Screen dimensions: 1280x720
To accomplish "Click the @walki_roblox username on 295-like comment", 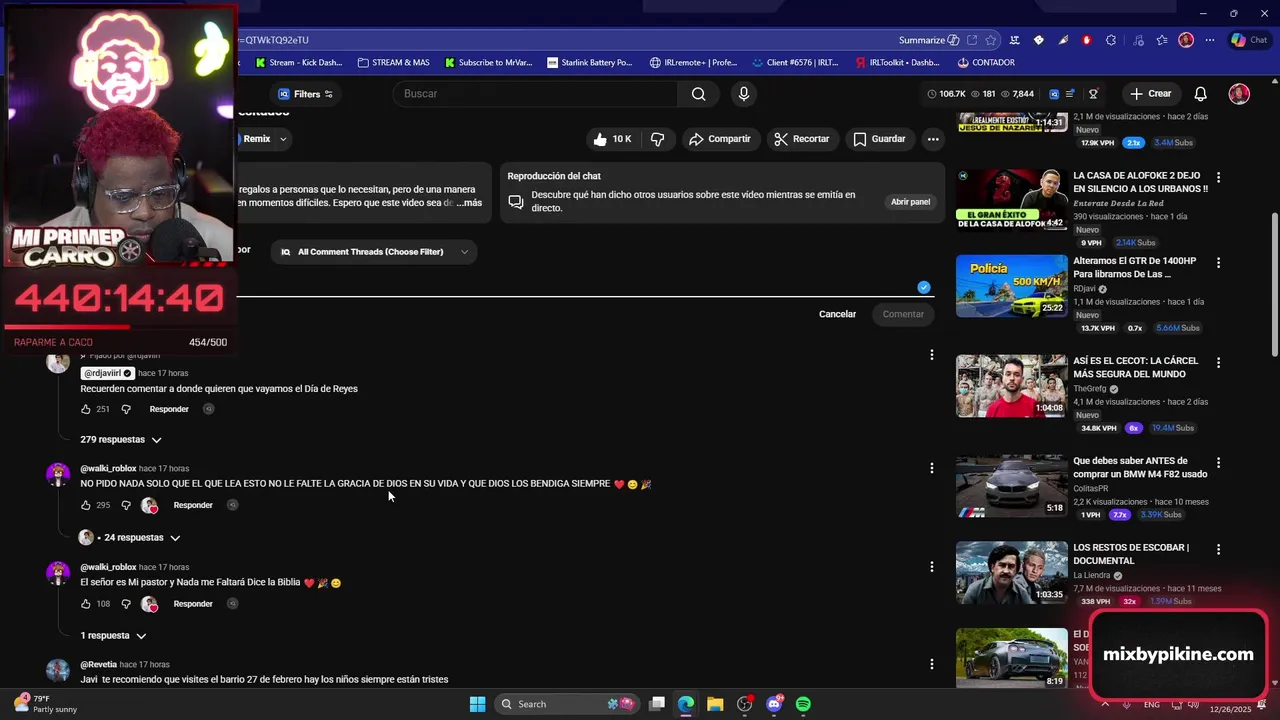I will (108, 468).
